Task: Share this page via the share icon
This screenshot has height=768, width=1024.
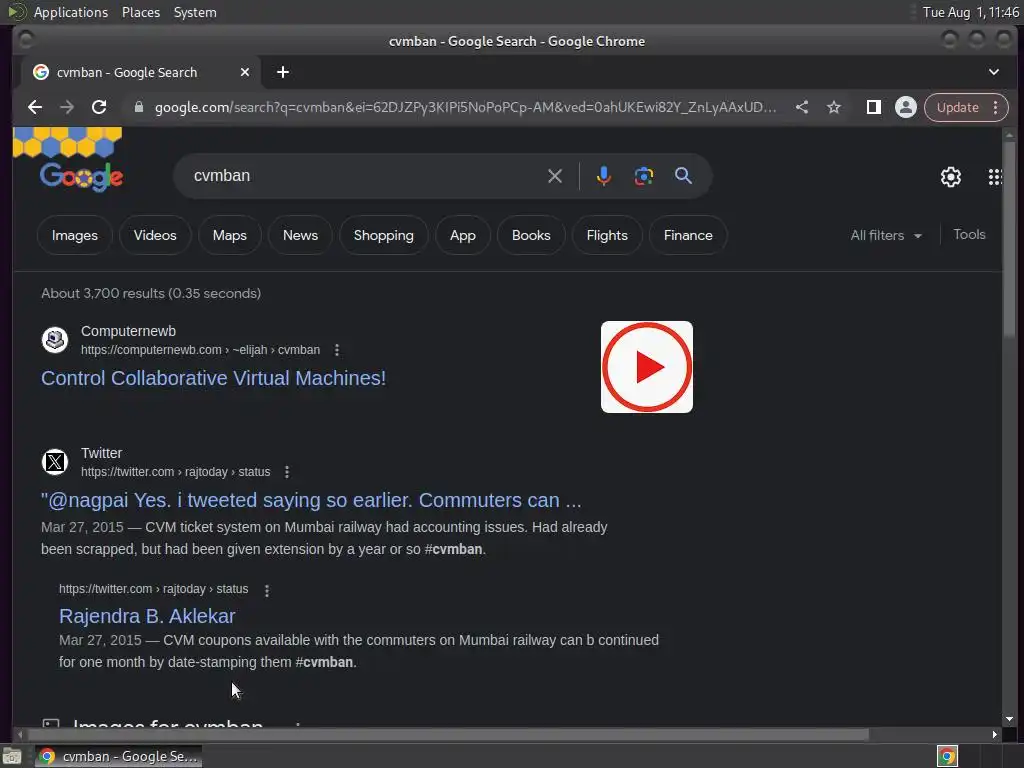Action: [x=802, y=107]
